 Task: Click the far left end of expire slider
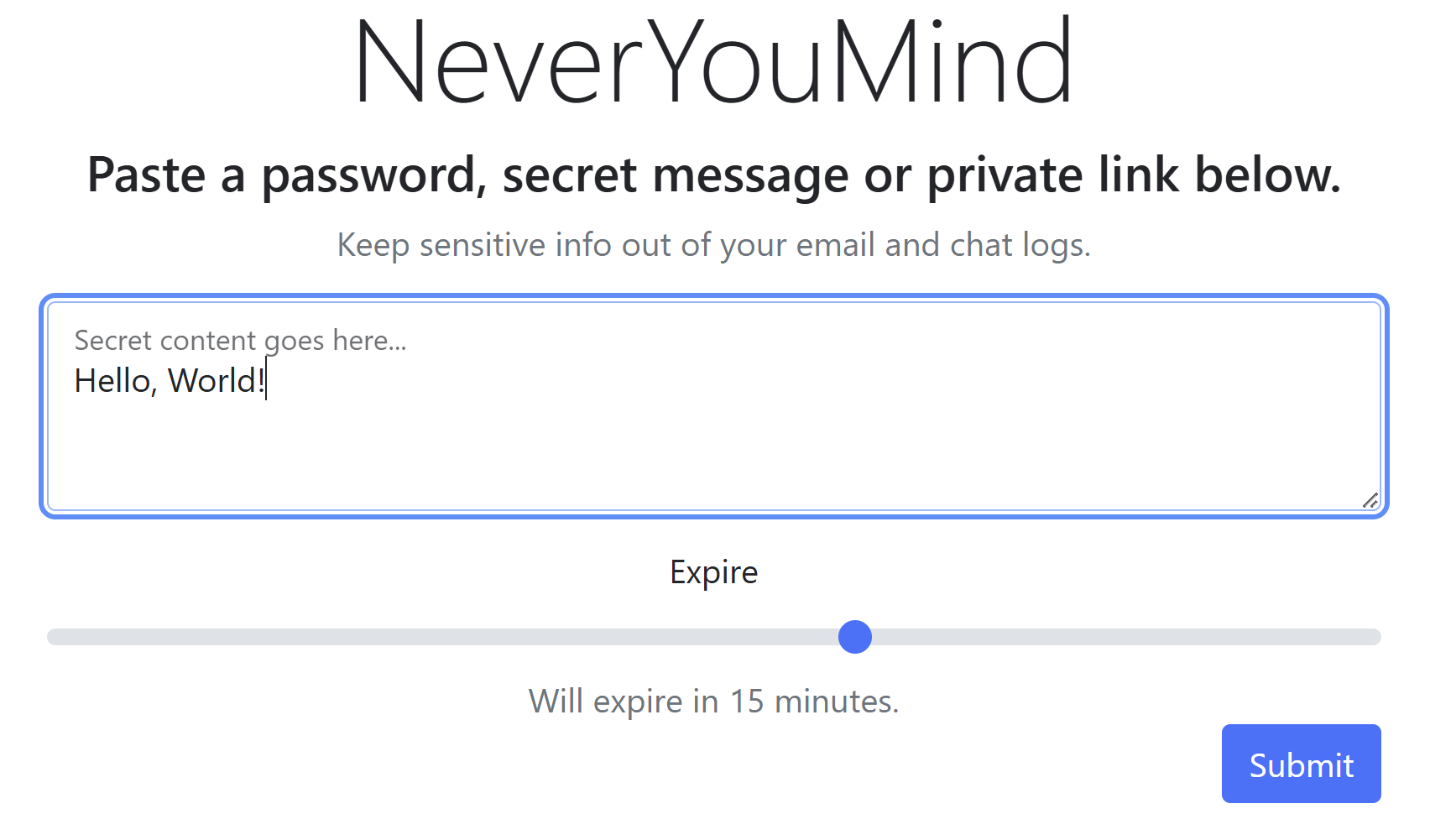point(52,637)
